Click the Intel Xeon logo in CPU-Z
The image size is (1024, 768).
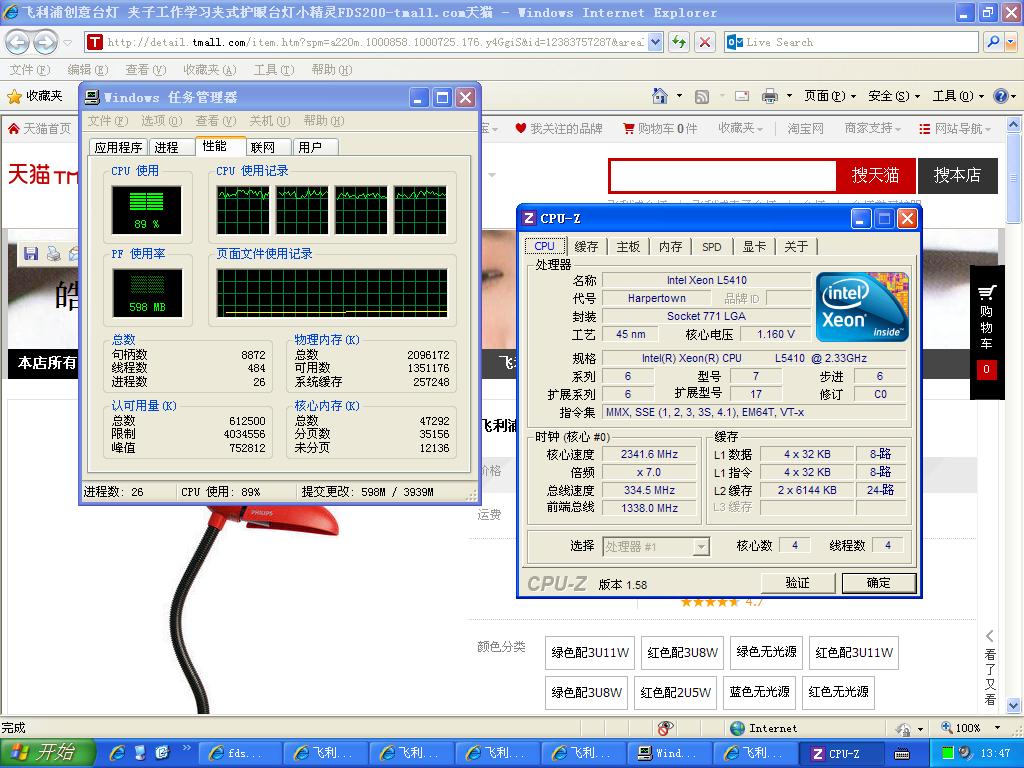click(862, 307)
